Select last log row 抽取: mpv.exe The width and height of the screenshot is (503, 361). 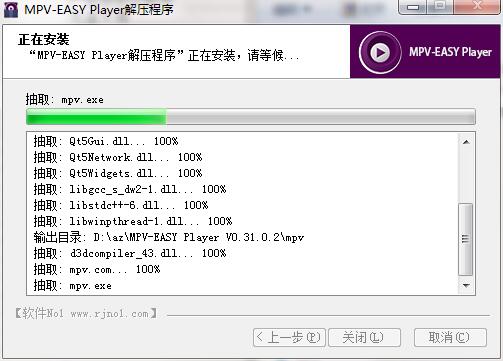72,286
